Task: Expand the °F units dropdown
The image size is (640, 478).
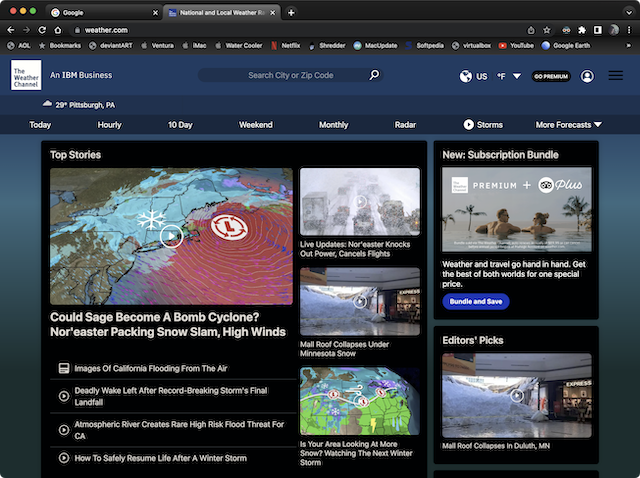Action: coord(516,76)
